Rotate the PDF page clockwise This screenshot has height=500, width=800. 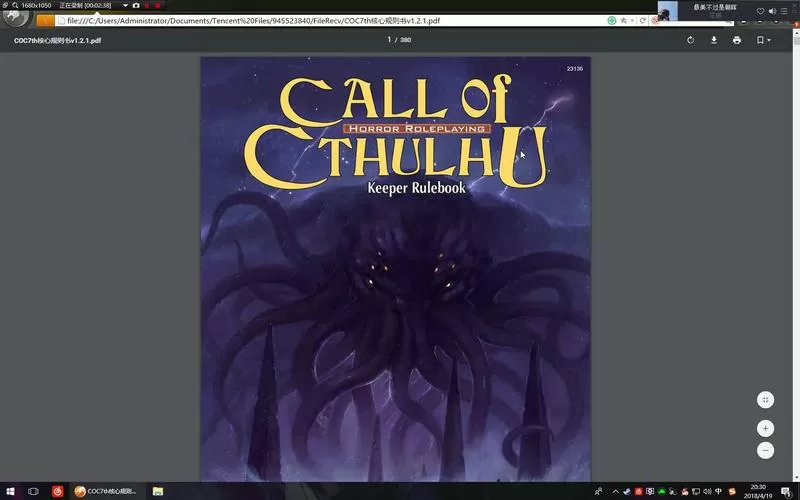[690, 40]
